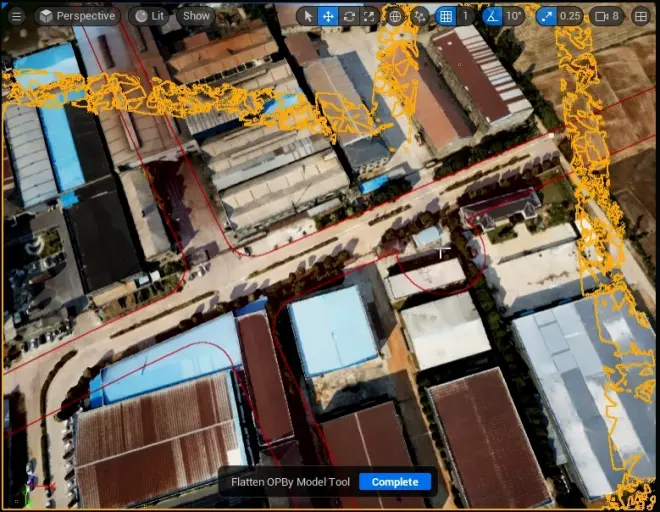Choose the Select objects cursor tool
This screenshot has height=512, width=660.
308,16
